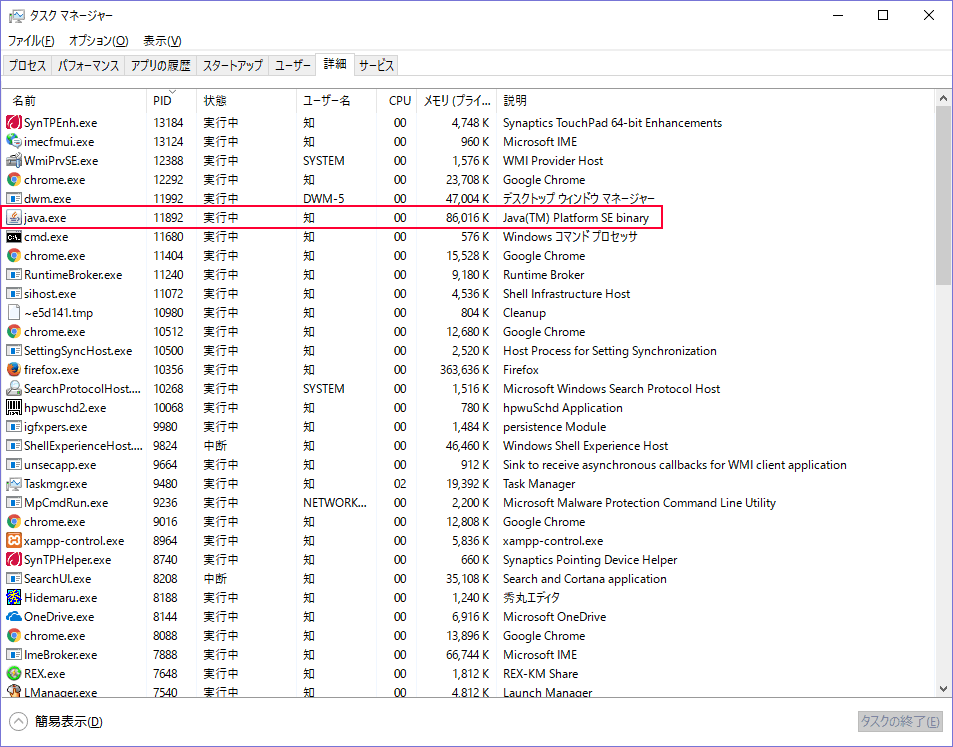The image size is (953, 747).
Task: Click the Hidemaru.exe icon
Action: [x=14, y=597]
